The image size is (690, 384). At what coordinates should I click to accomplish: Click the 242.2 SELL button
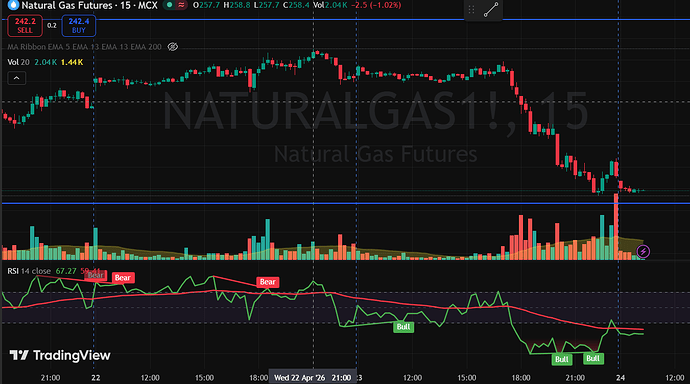coord(25,26)
